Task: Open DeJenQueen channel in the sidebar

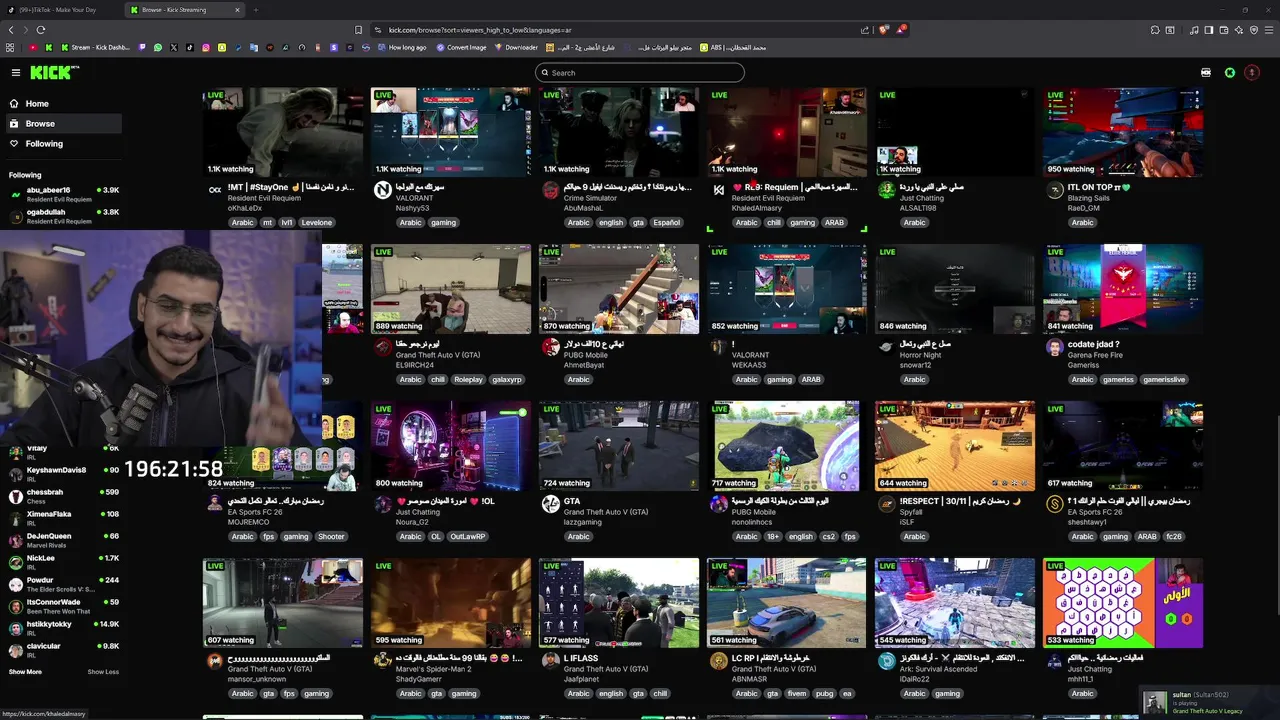Action: coord(62,540)
